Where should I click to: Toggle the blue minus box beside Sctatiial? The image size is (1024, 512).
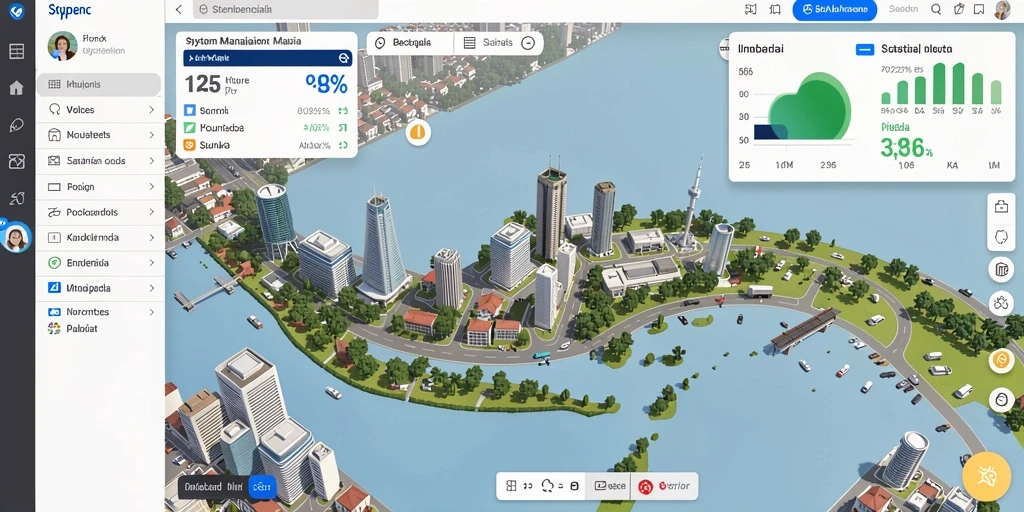tap(864, 49)
